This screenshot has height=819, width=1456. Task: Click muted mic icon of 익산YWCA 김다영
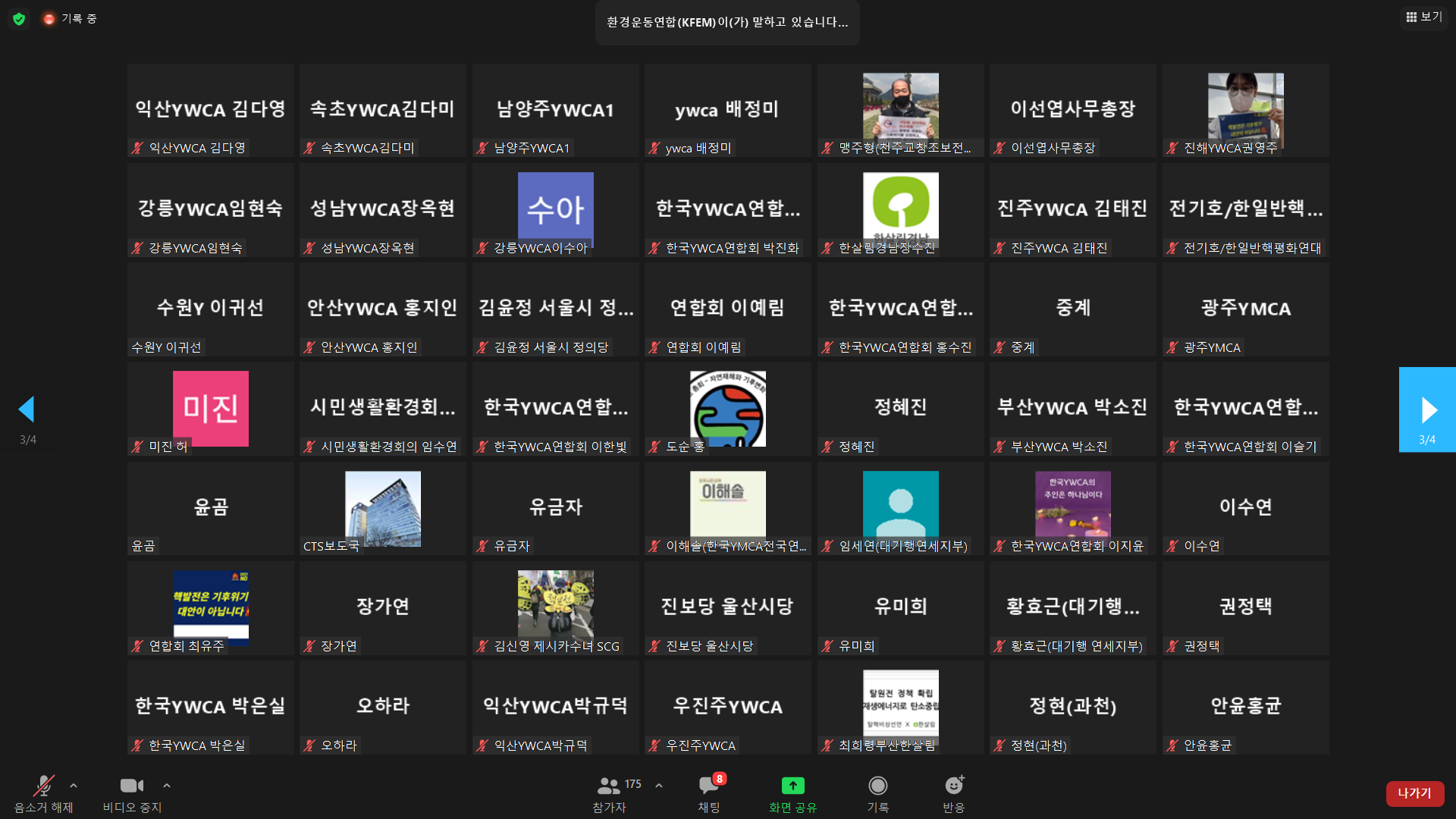click(x=137, y=148)
